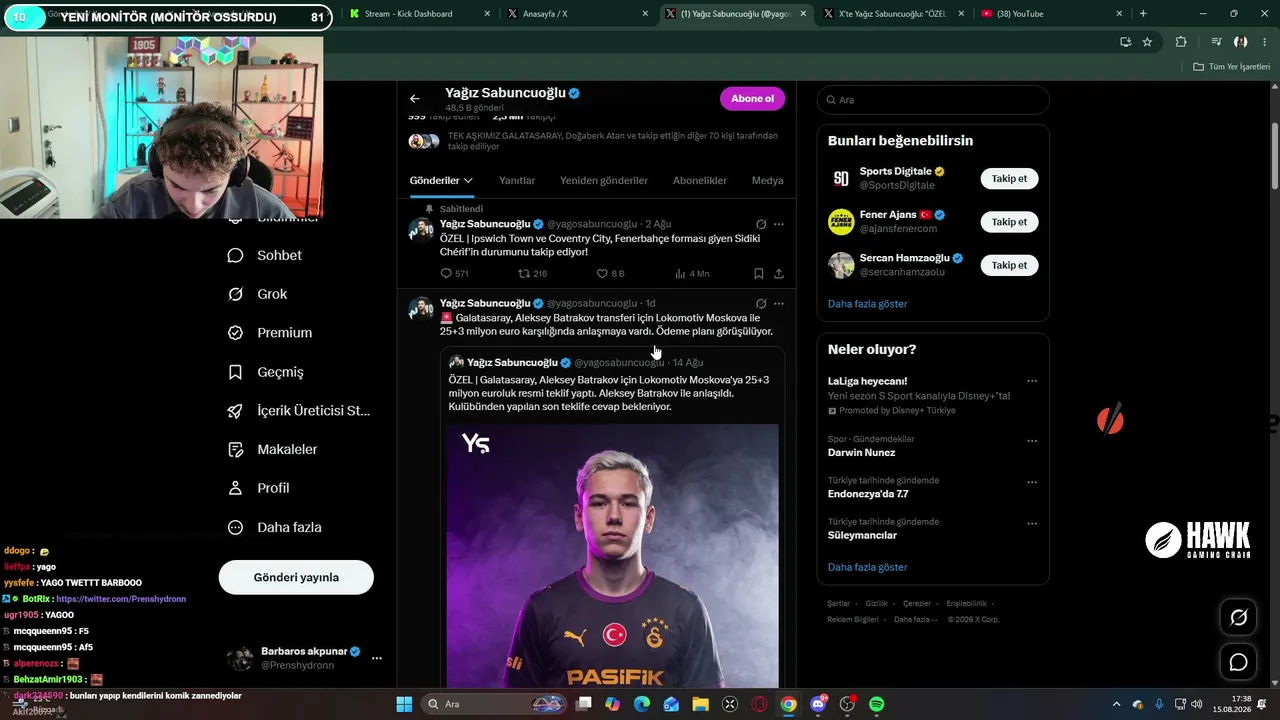
Task: Open the Chrome profile avatar
Action: tap(1241, 42)
